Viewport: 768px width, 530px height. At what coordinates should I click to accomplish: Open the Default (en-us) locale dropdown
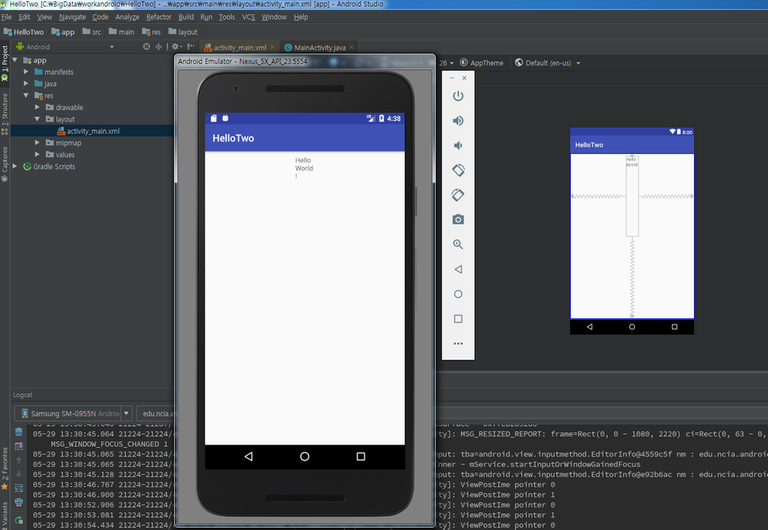pos(547,63)
